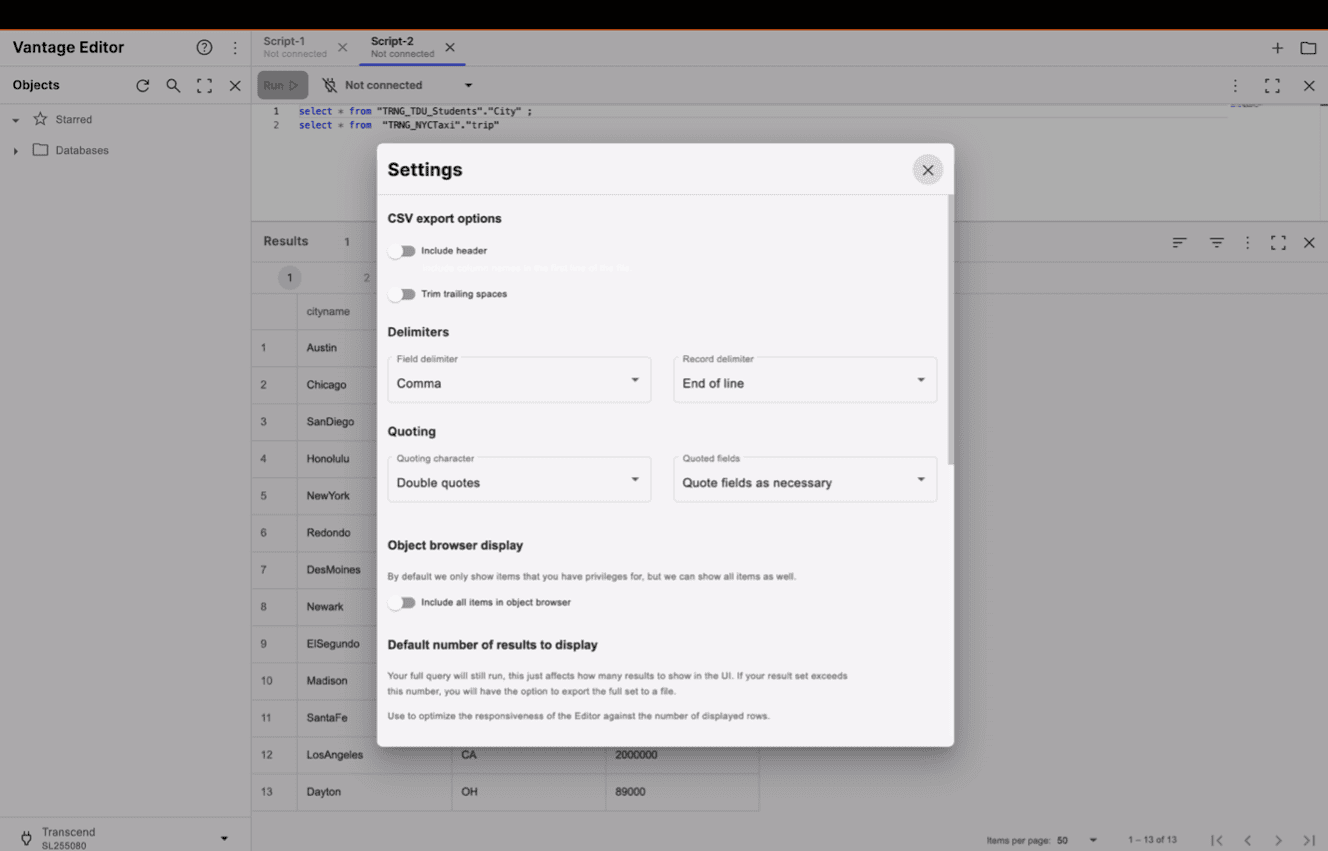Go to last page of results
This screenshot has width=1328, height=851.
coord(1308,840)
